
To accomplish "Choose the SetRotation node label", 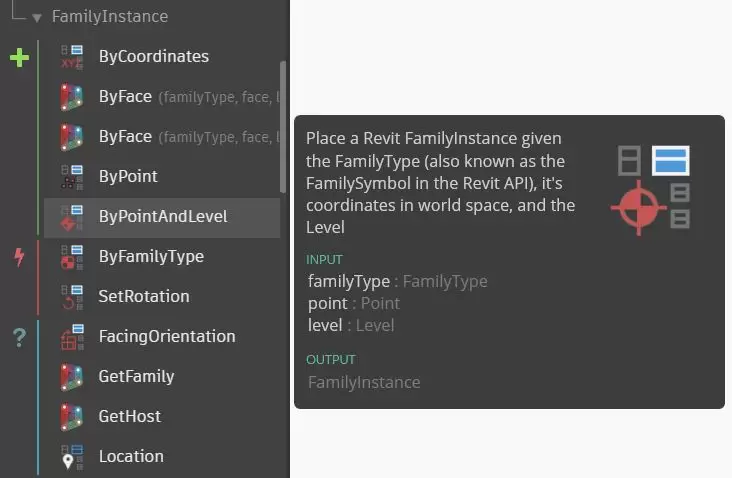I will pos(144,297).
